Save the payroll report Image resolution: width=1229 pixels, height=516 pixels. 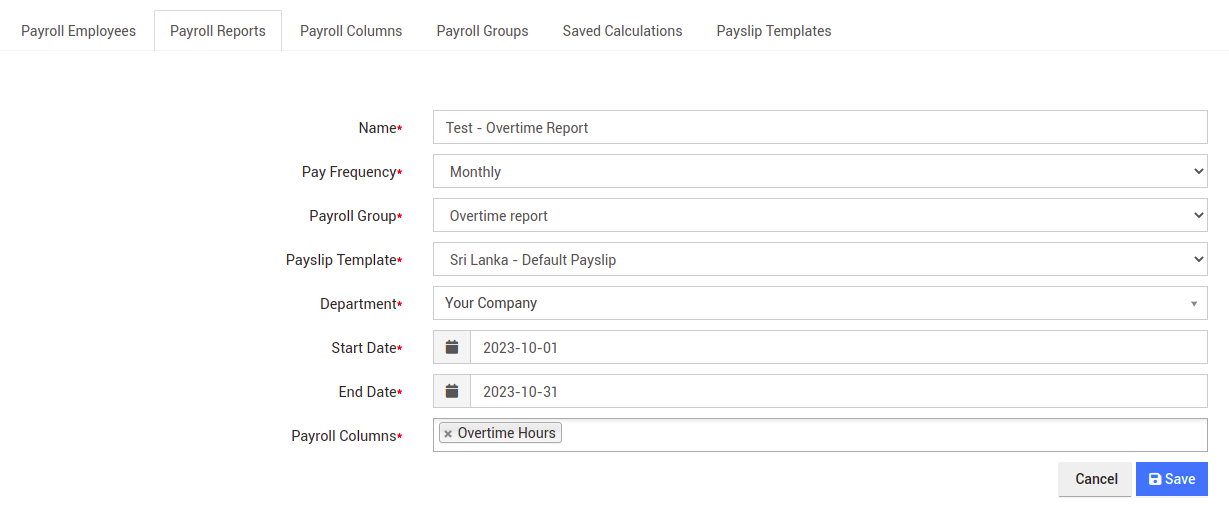[x=1172, y=479]
